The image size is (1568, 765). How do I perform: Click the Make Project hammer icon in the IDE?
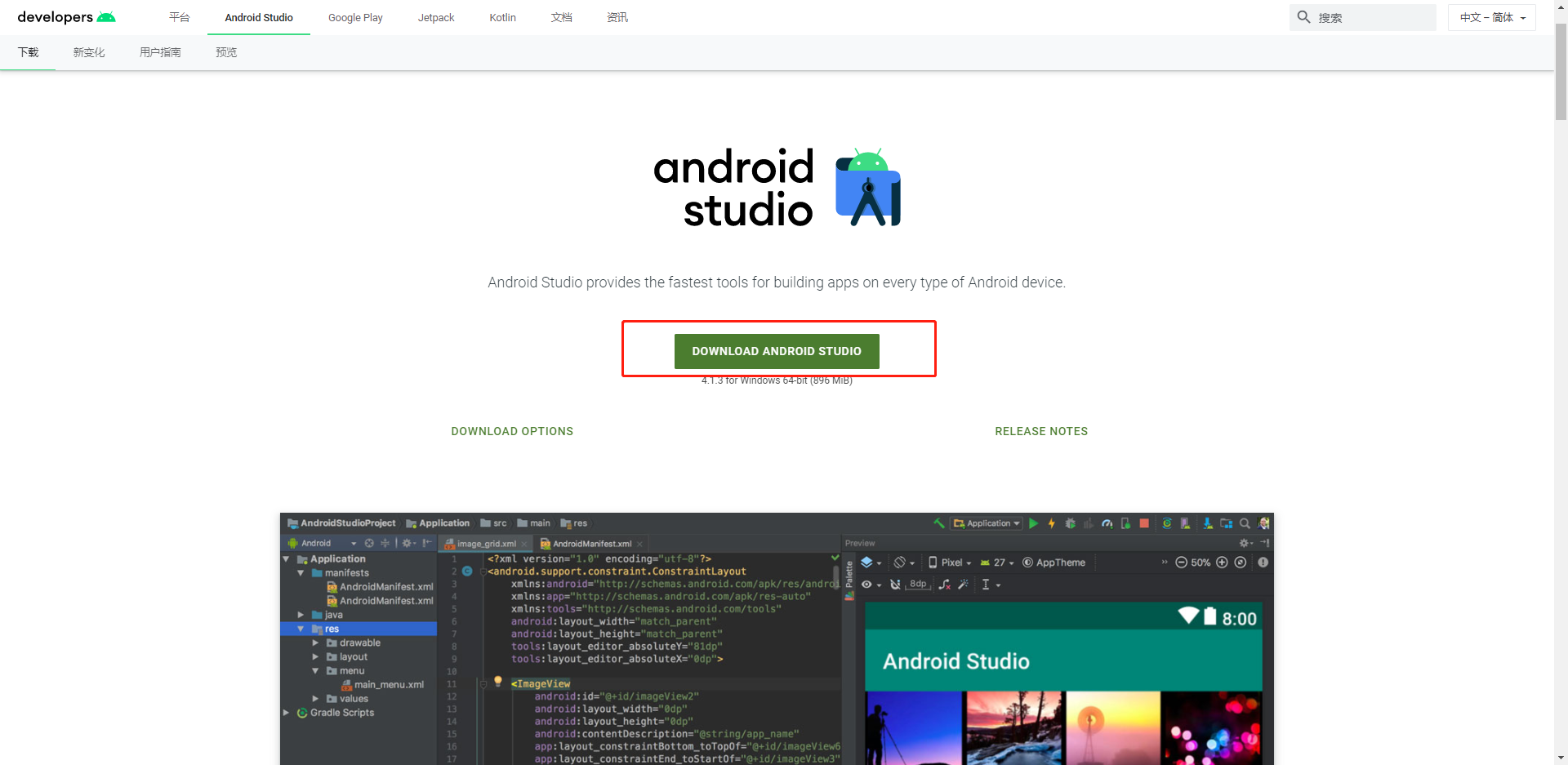tap(939, 523)
